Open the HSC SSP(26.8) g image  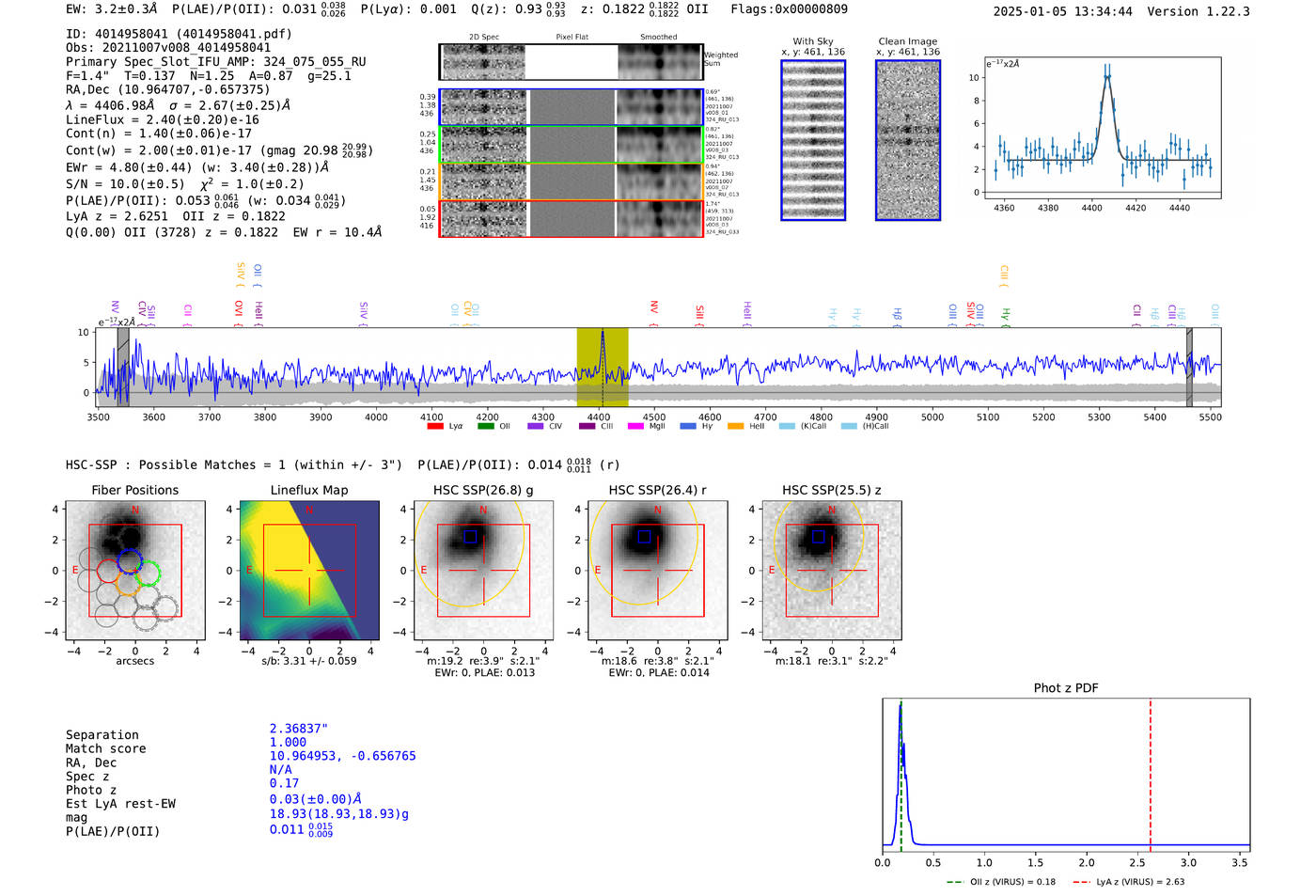(x=483, y=570)
